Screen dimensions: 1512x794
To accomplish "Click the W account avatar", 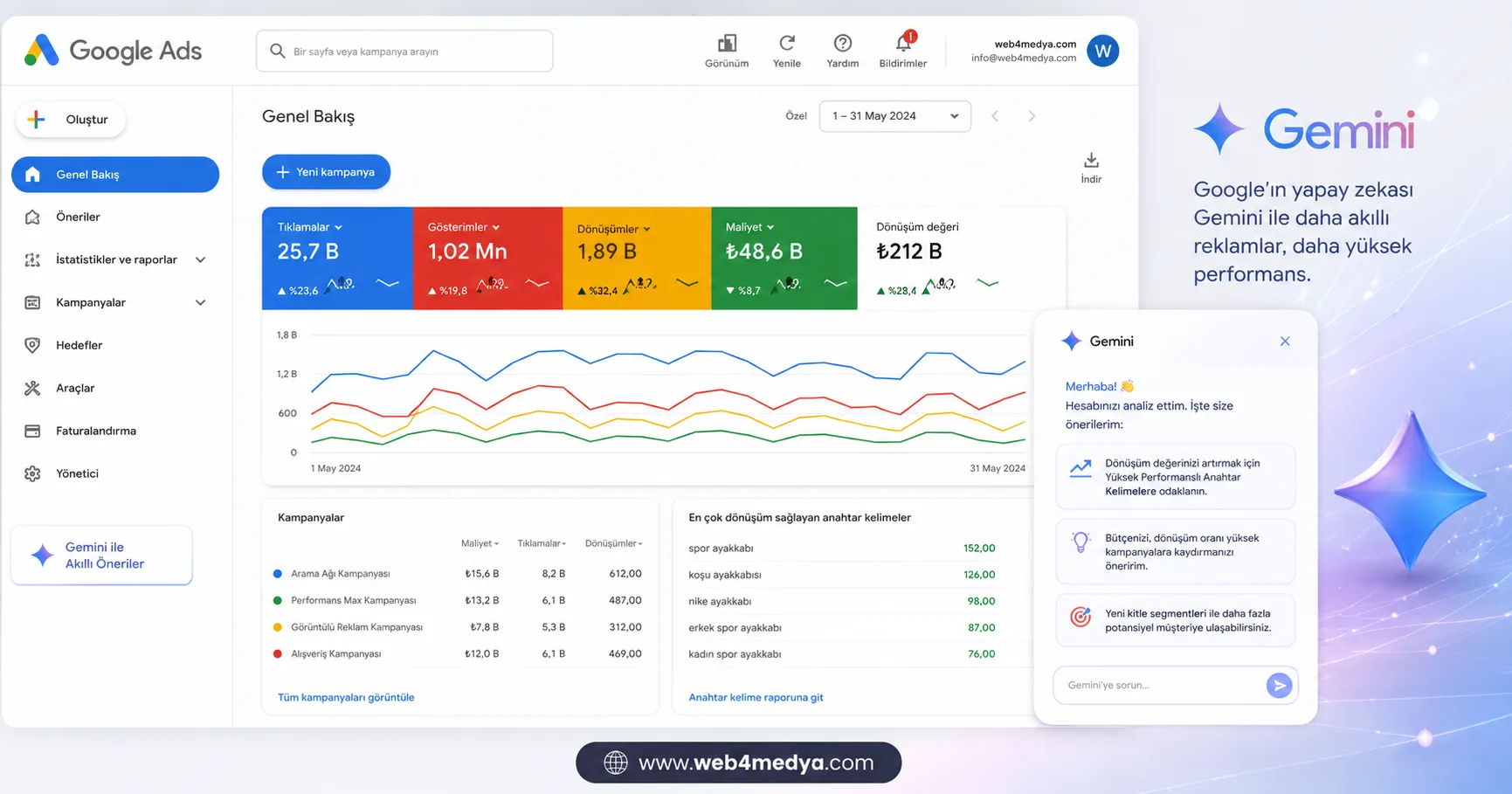I will (x=1103, y=51).
